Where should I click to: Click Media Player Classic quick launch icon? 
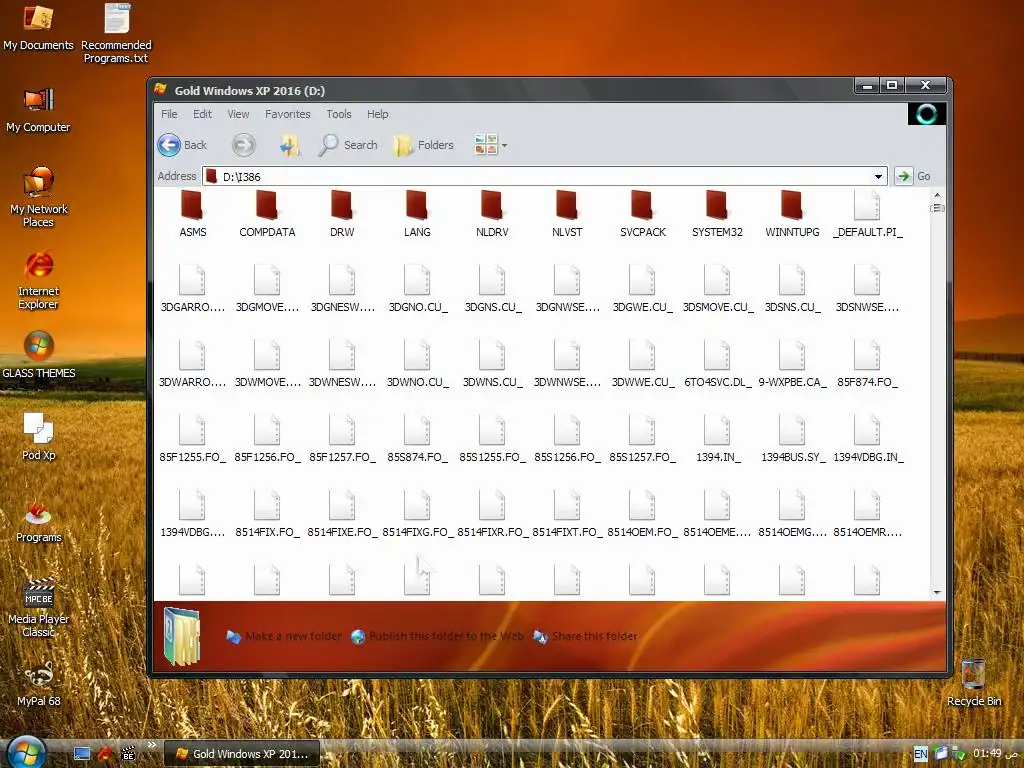[129, 754]
